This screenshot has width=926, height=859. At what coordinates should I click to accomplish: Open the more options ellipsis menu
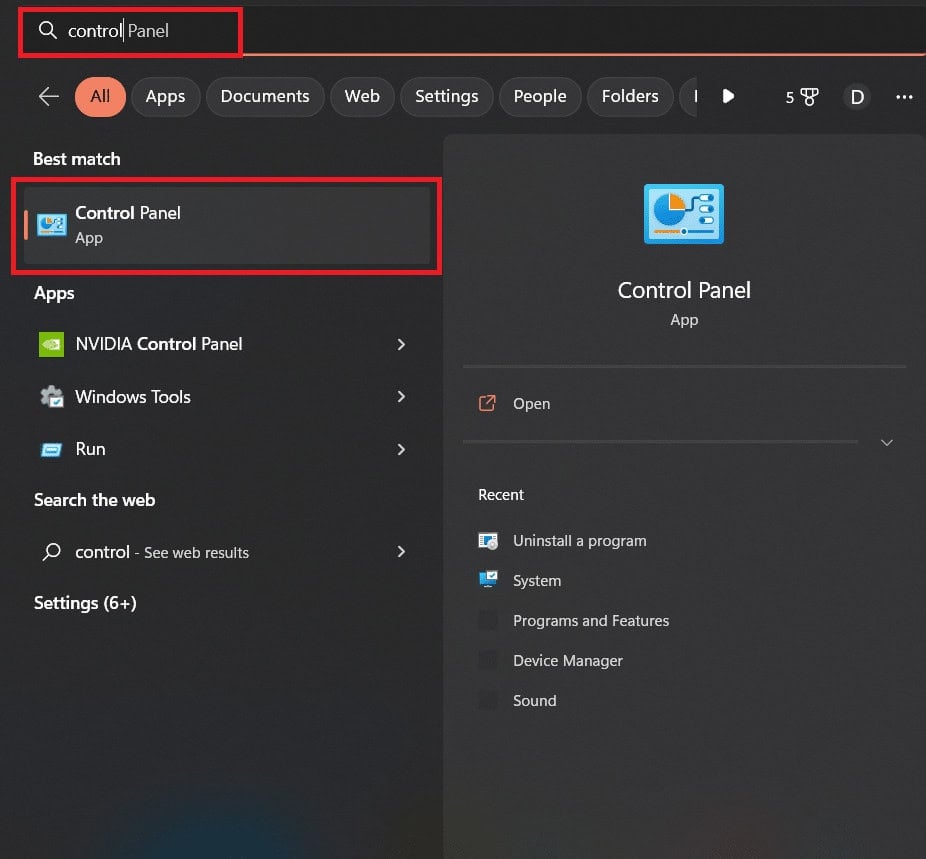[904, 96]
